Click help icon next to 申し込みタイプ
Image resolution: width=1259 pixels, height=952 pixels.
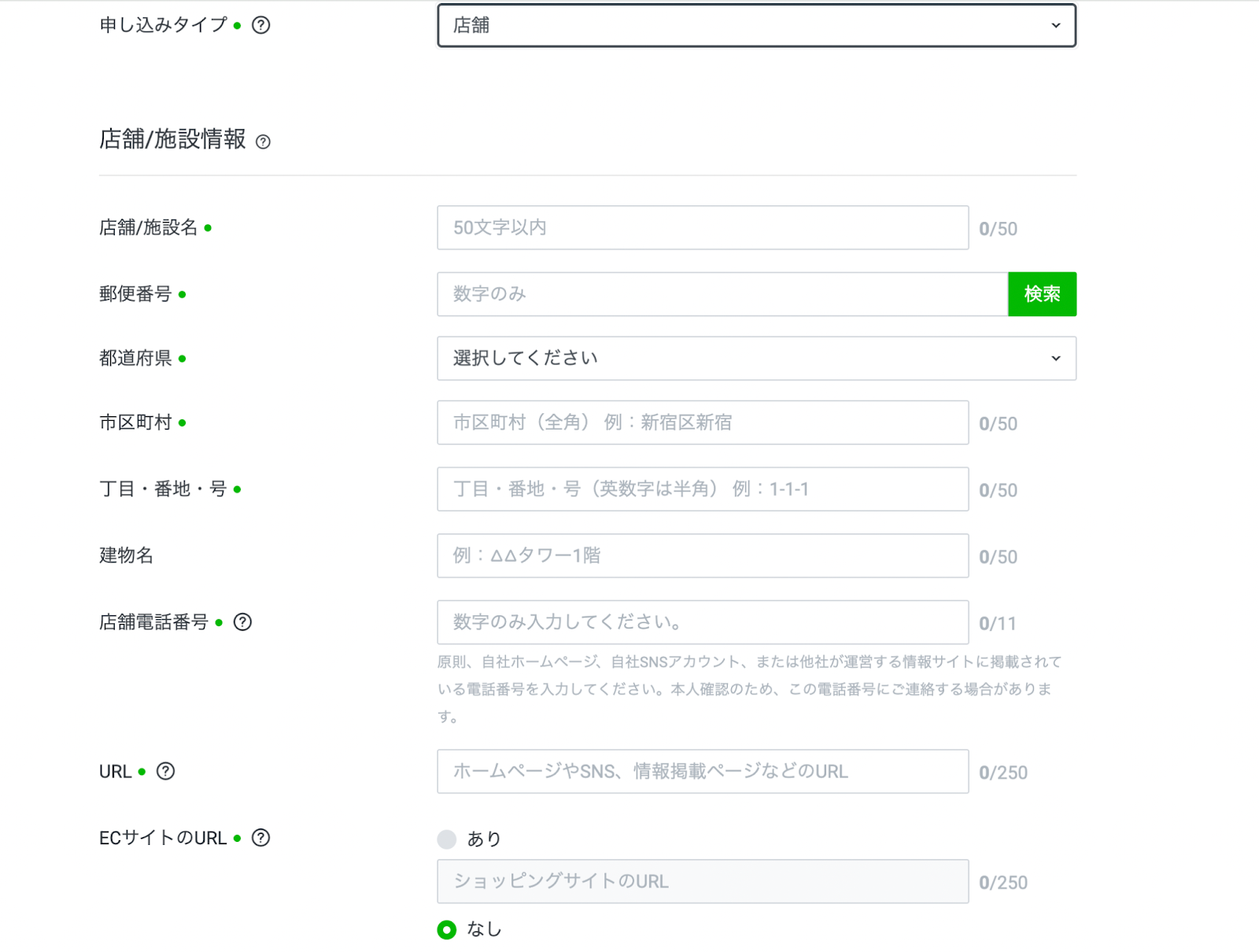coord(260,25)
